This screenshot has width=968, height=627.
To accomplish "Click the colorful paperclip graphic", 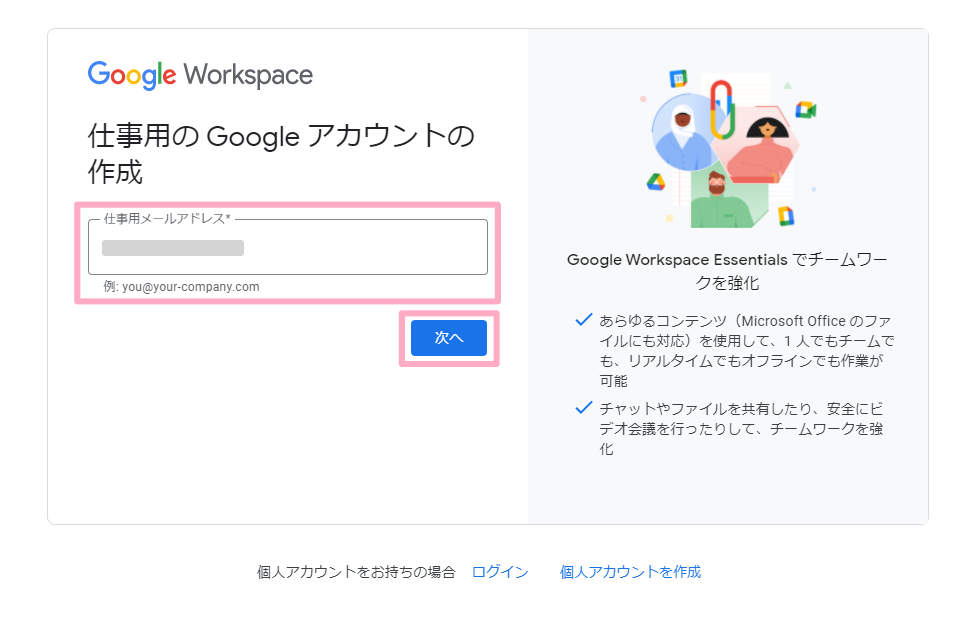I will click(721, 109).
